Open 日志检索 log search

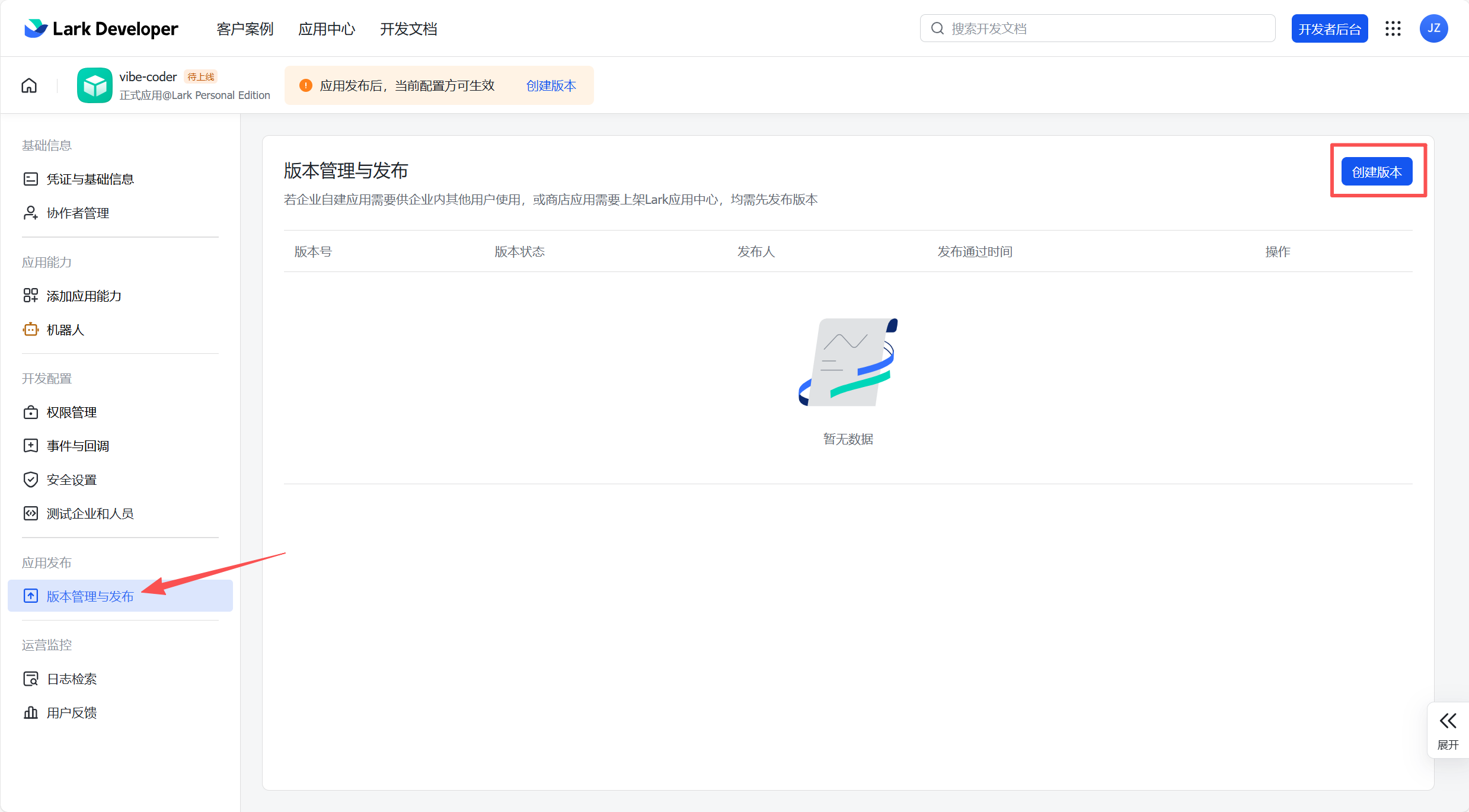72,679
